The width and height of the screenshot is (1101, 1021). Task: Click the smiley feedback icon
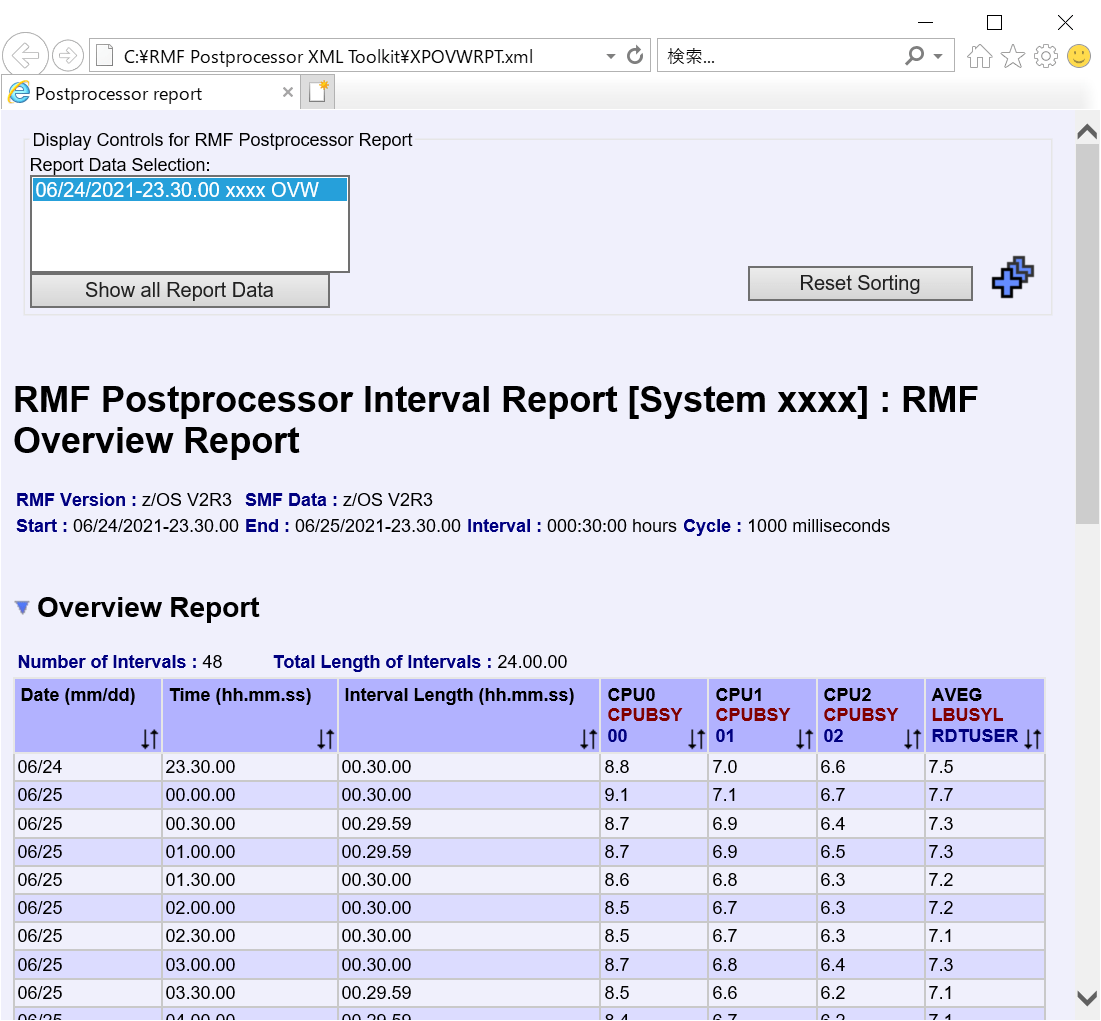(1079, 56)
